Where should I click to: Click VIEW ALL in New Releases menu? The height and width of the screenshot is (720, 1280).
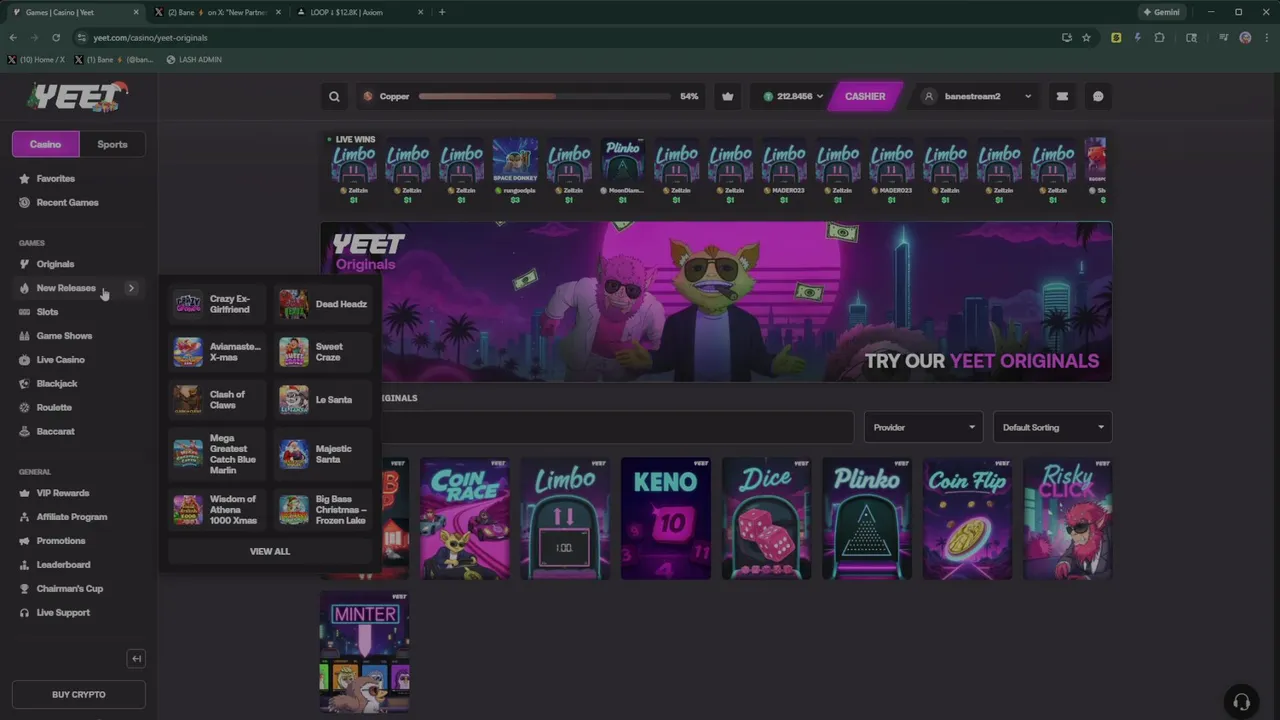coord(270,551)
